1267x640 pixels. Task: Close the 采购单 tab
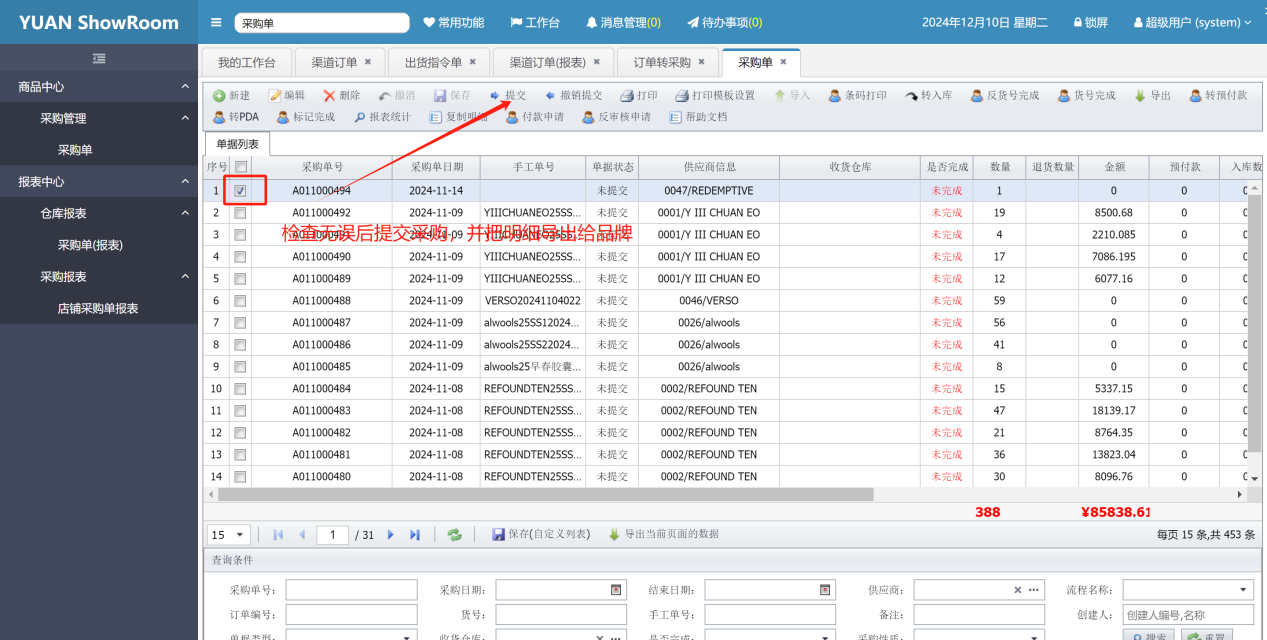(784, 62)
